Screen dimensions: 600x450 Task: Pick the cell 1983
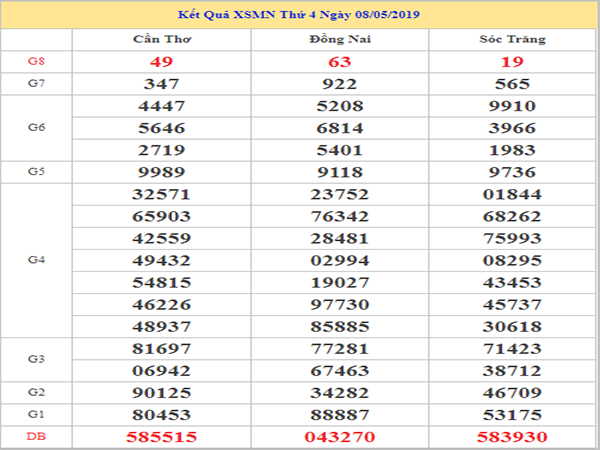(512, 150)
